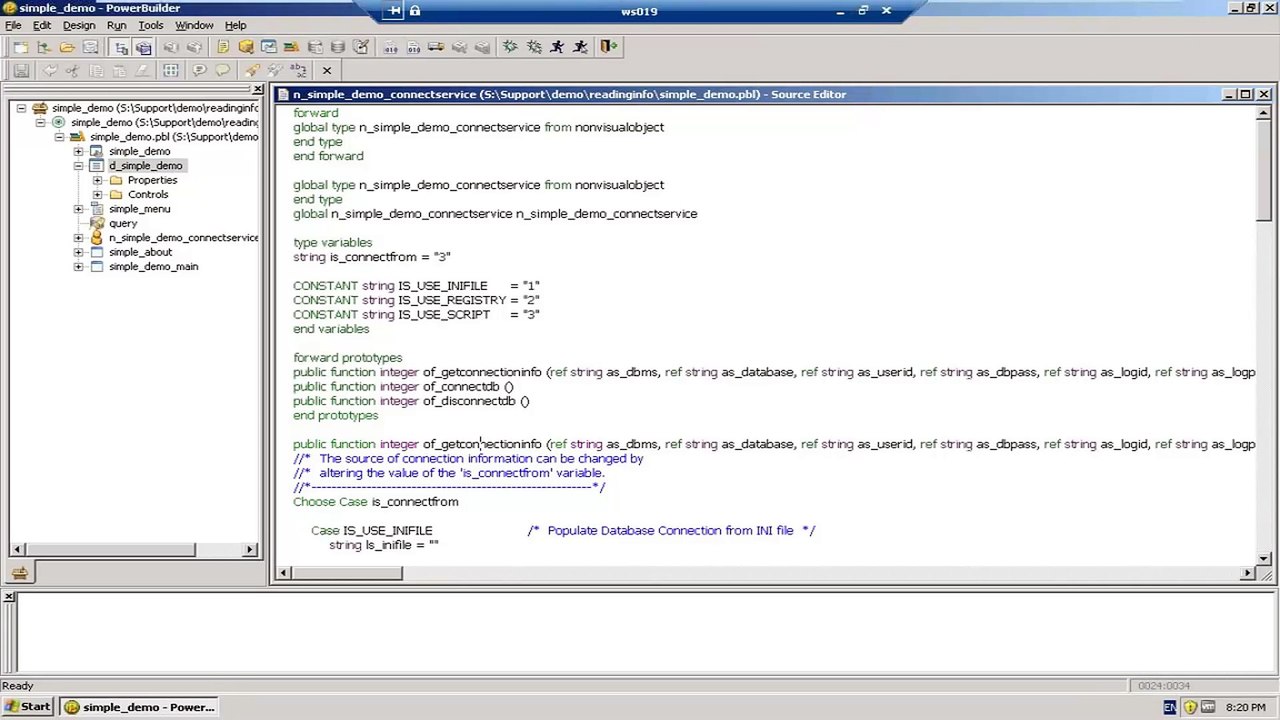This screenshot has width=1280, height=720.
Task: Click the Close X toolbar icon
Action: click(x=326, y=71)
